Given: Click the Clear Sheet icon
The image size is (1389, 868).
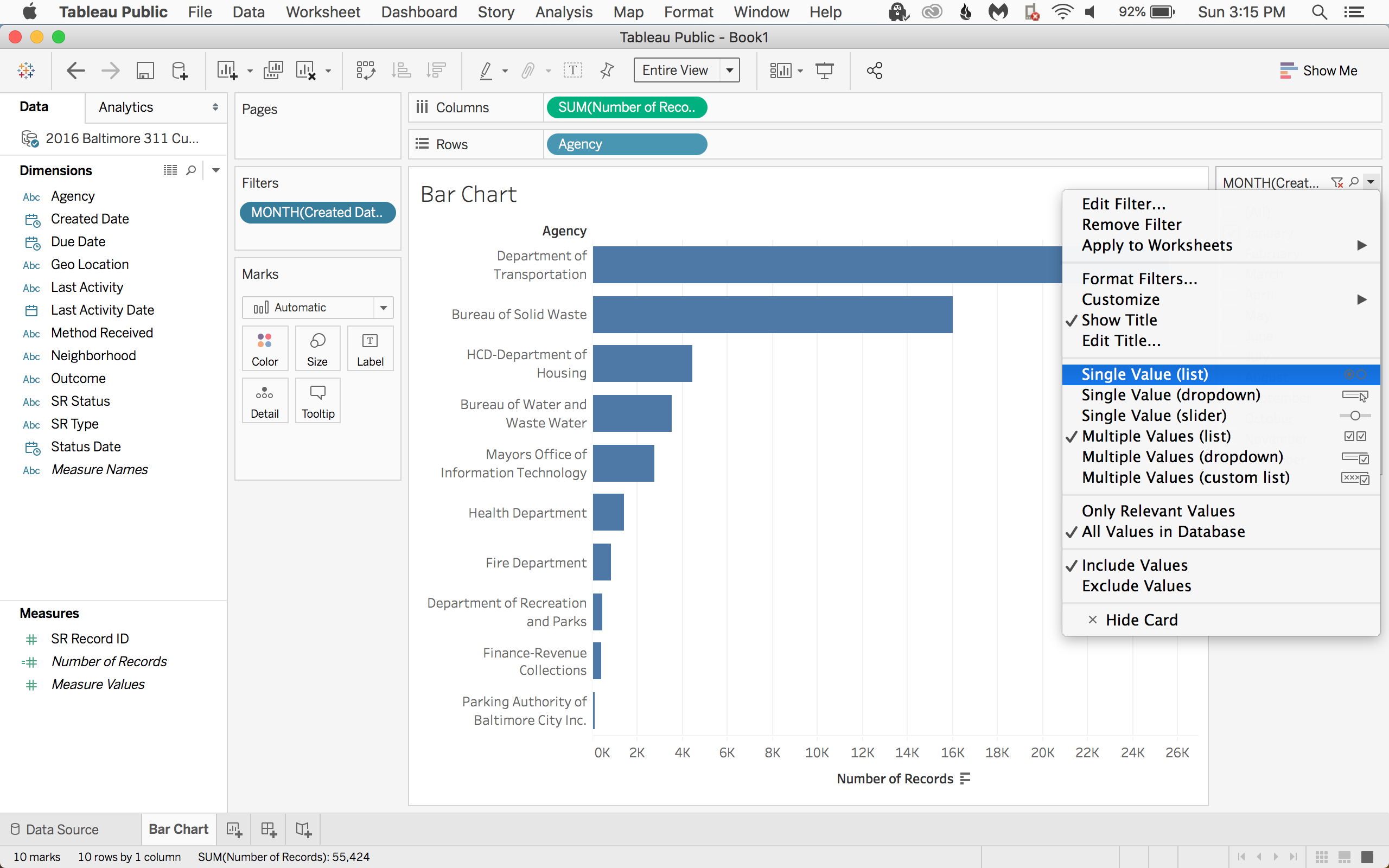Looking at the screenshot, I should (x=306, y=71).
